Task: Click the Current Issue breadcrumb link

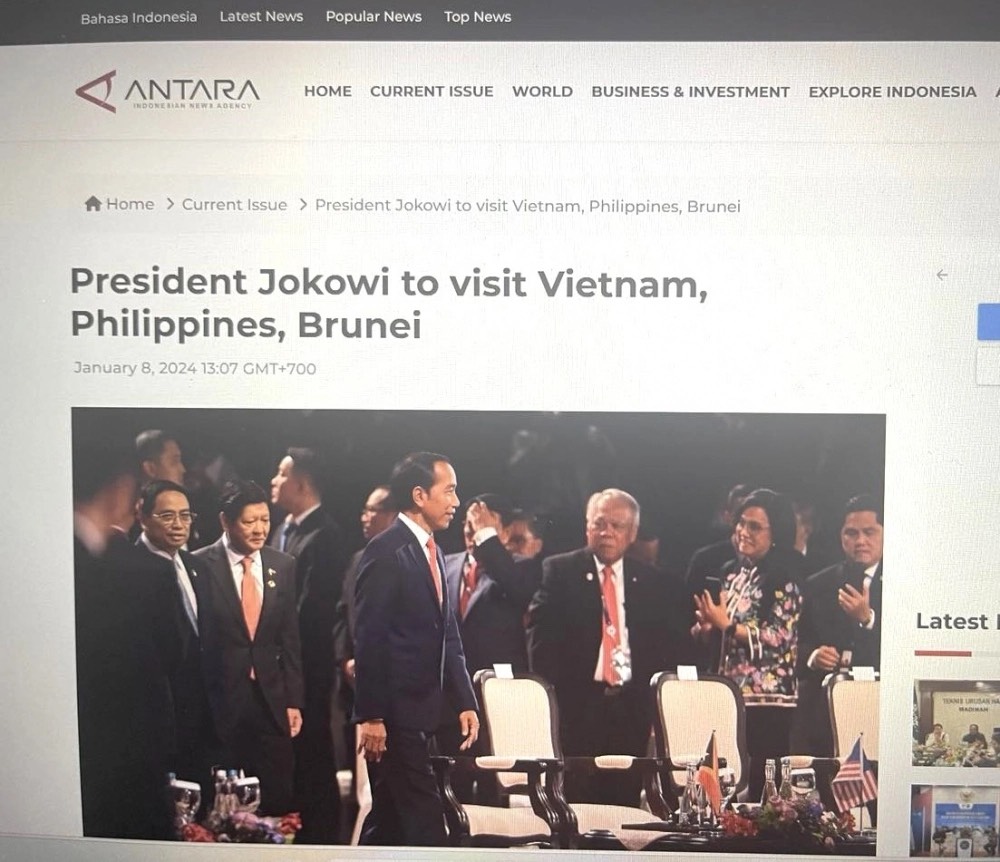Action: pos(235,205)
